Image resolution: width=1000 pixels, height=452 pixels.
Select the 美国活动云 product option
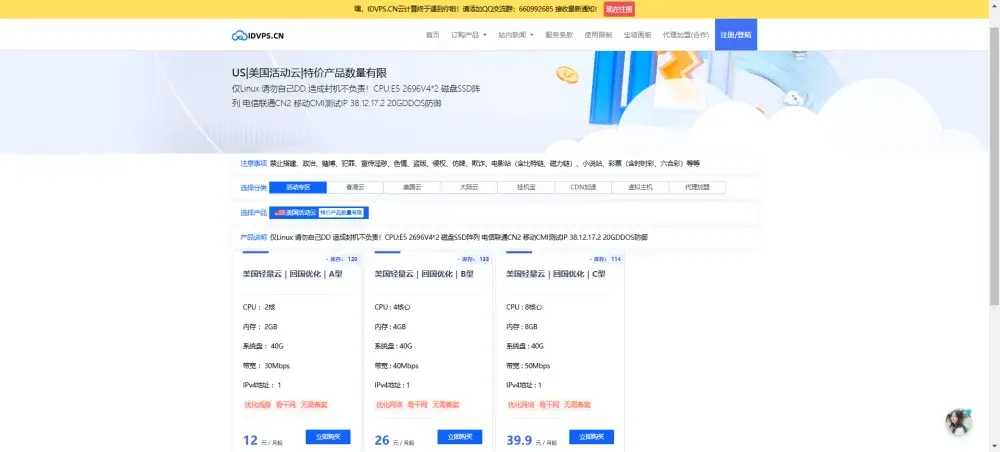(x=319, y=212)
